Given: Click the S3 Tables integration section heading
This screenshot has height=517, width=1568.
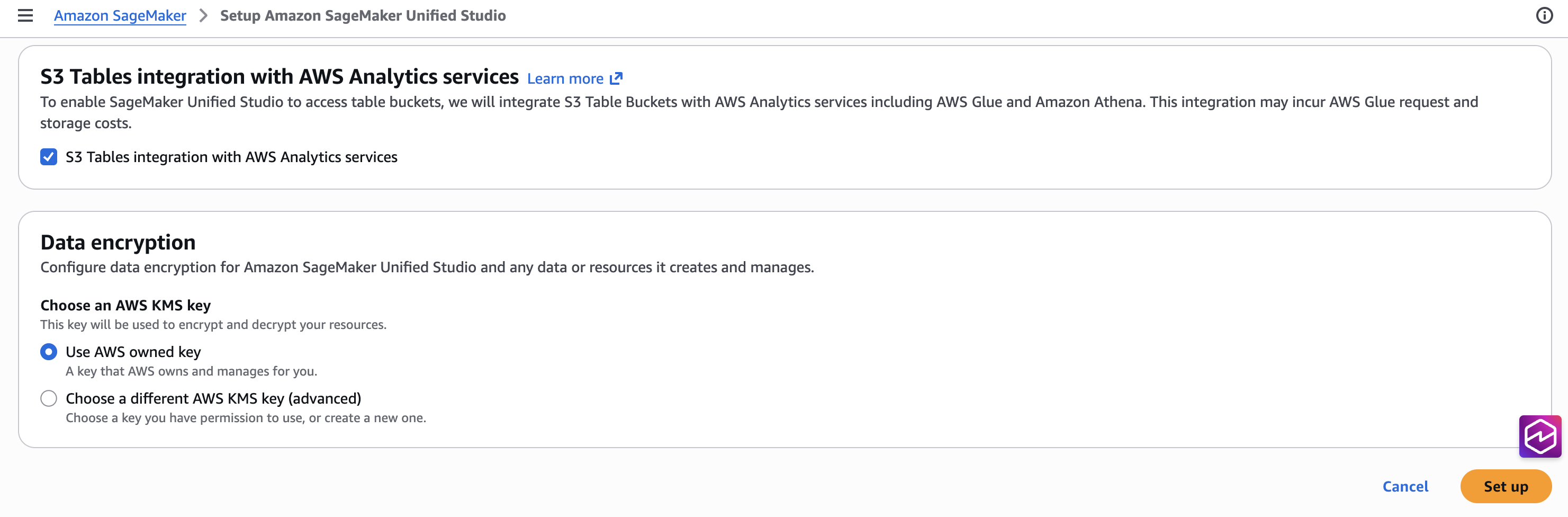Looking at the screenshot, I should click(280, 77).
